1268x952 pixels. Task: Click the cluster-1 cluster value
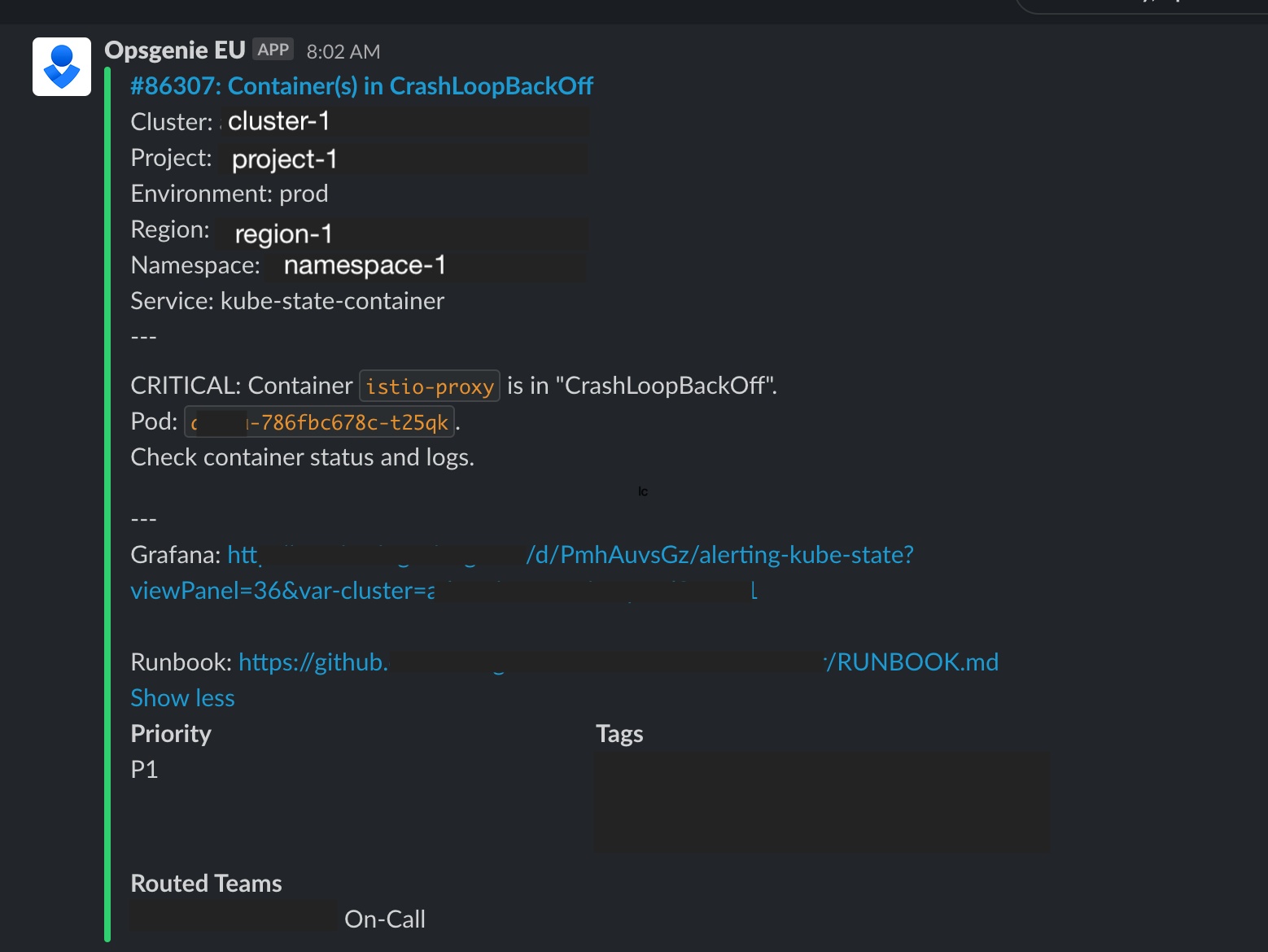[278, 121]
